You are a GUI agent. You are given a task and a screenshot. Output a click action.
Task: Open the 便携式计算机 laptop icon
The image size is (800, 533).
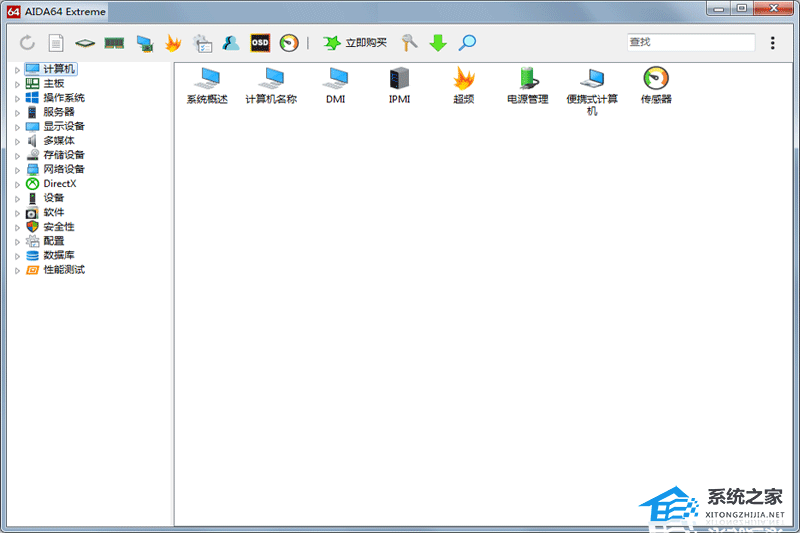pyautogui.click(x=592, y=92)
